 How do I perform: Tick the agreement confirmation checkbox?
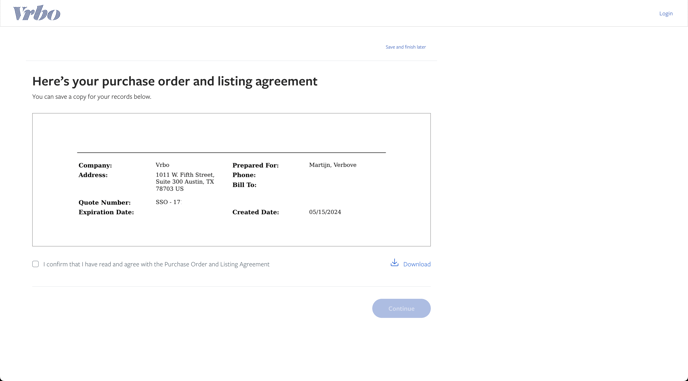(x=36, y=264)
